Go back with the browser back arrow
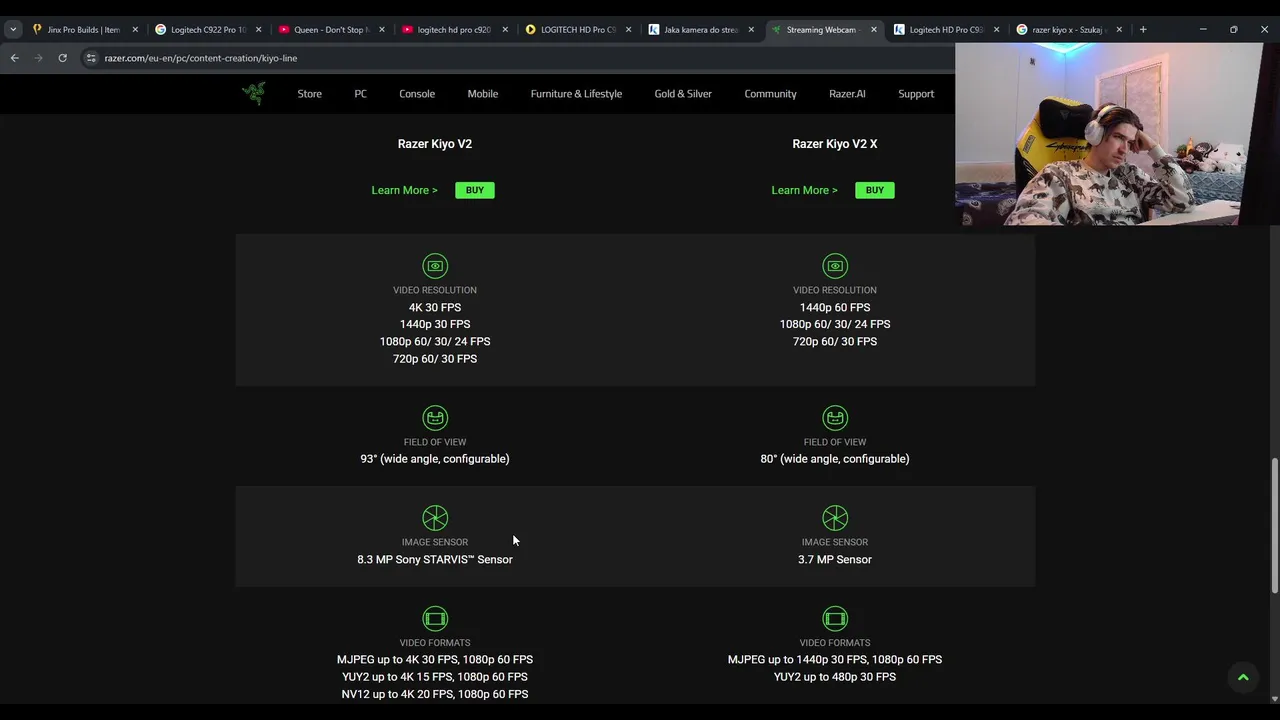The height and width of the screenshot is (720, 1280). 15,58
